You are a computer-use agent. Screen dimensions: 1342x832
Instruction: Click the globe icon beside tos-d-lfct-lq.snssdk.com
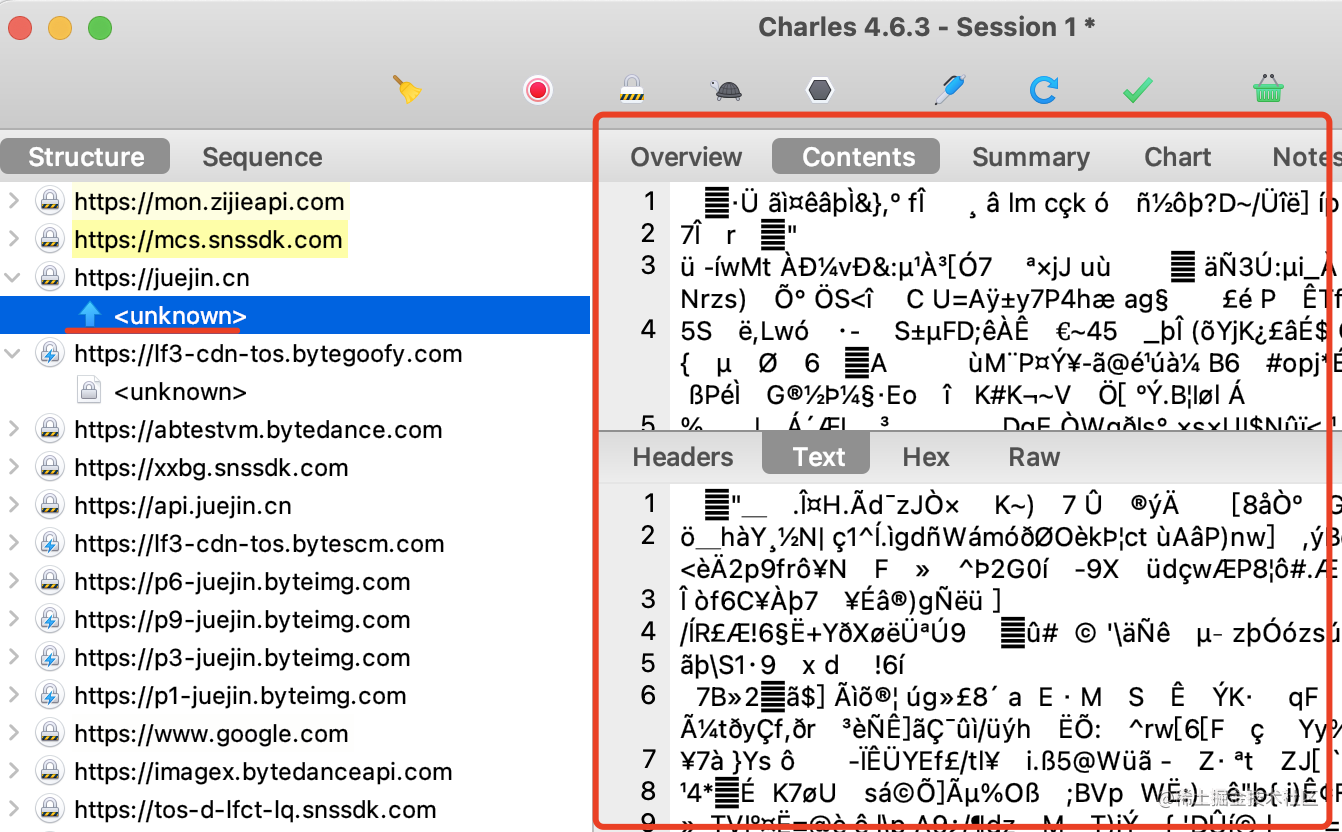[x=50, y=809]
